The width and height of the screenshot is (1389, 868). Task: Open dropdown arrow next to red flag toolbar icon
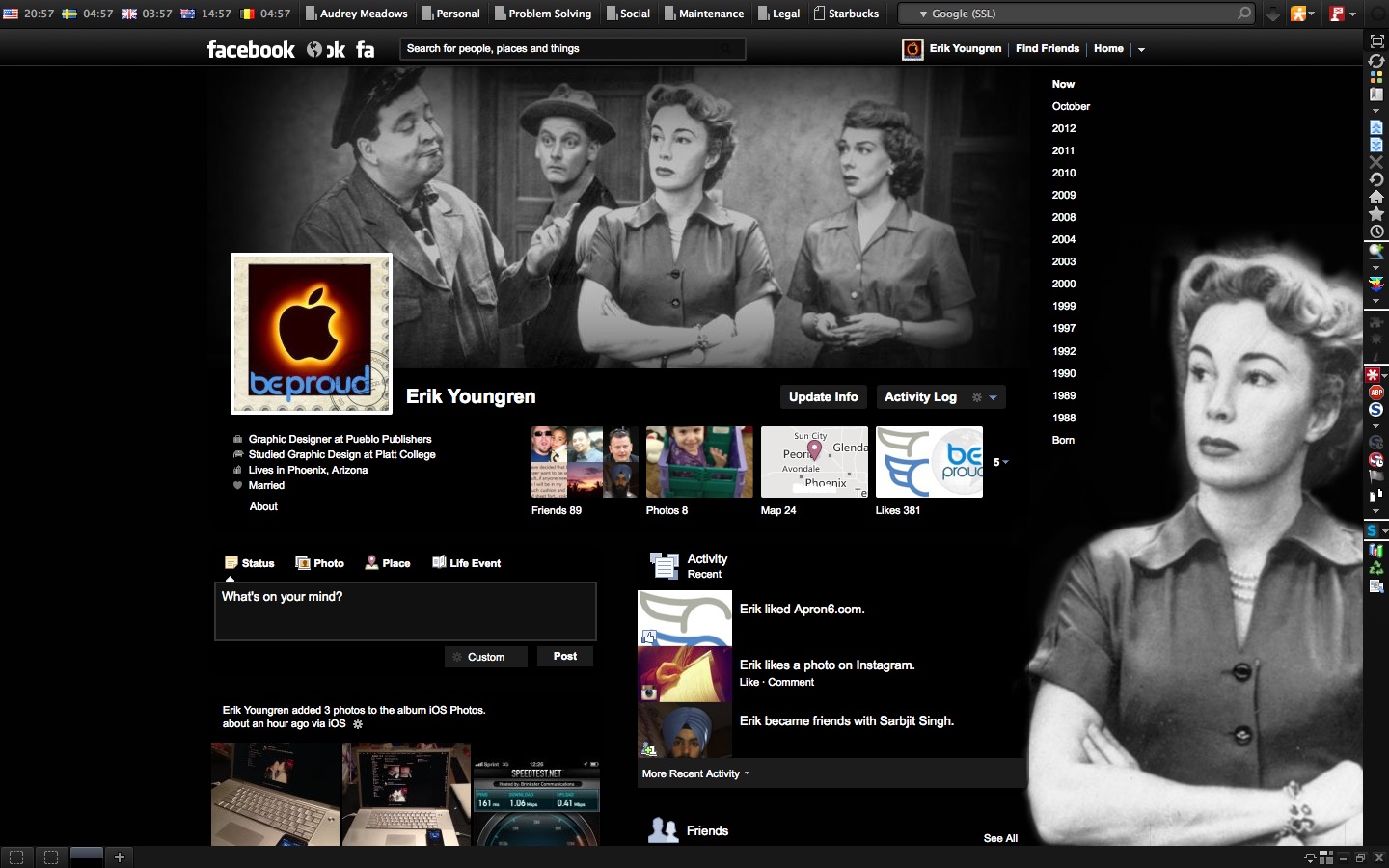click(x=1352, y=14)
